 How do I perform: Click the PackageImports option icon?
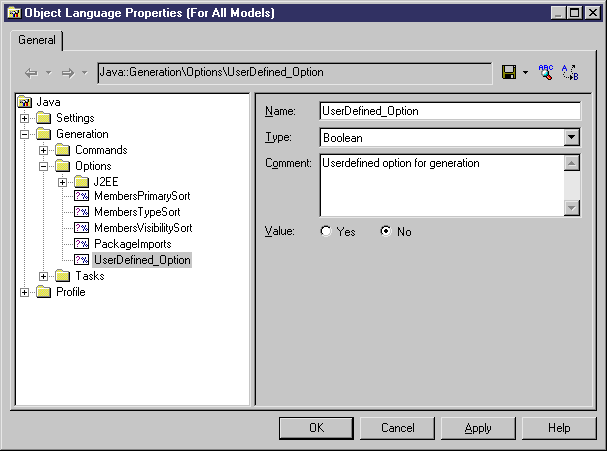[x=81, y=244]
